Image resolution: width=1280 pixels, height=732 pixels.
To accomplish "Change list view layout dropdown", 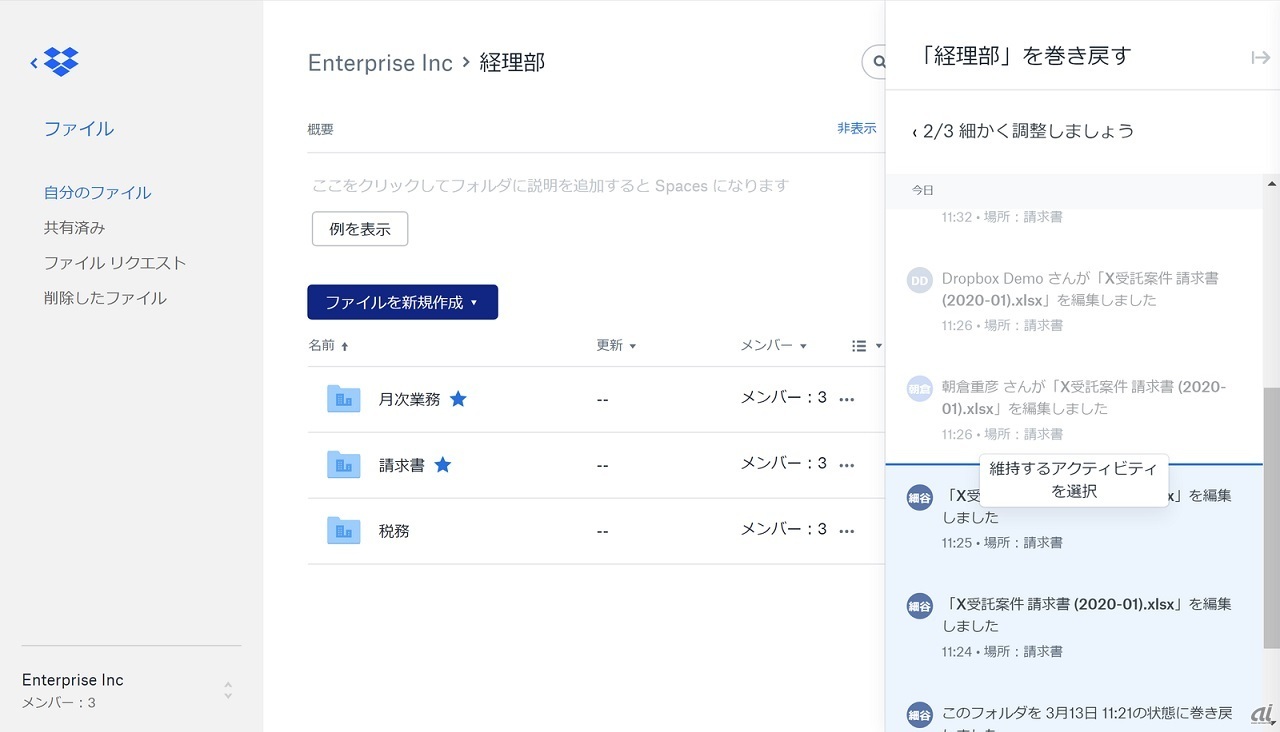I will pos(866,346).
